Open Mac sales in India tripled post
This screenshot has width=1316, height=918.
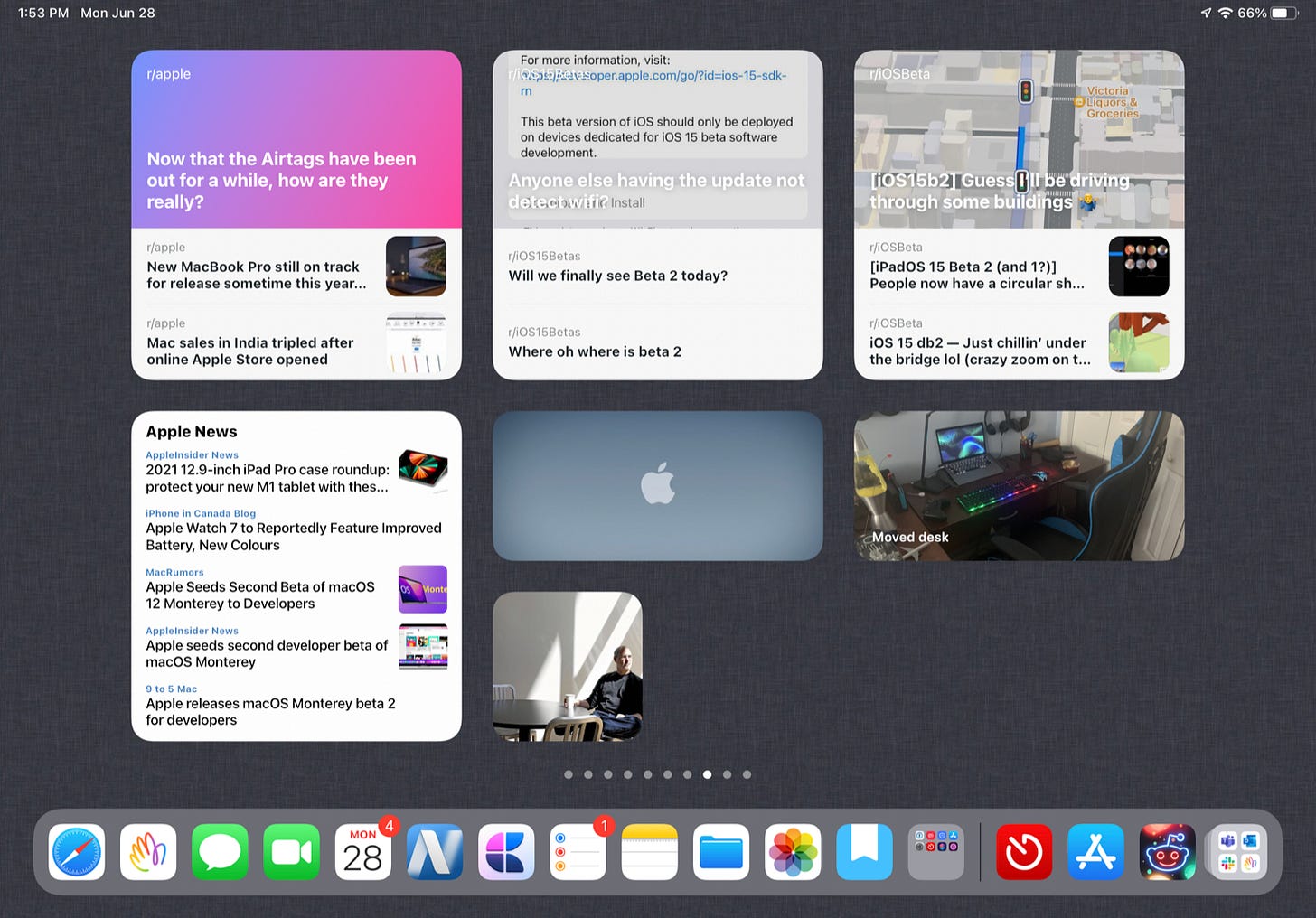pos(296,342)
